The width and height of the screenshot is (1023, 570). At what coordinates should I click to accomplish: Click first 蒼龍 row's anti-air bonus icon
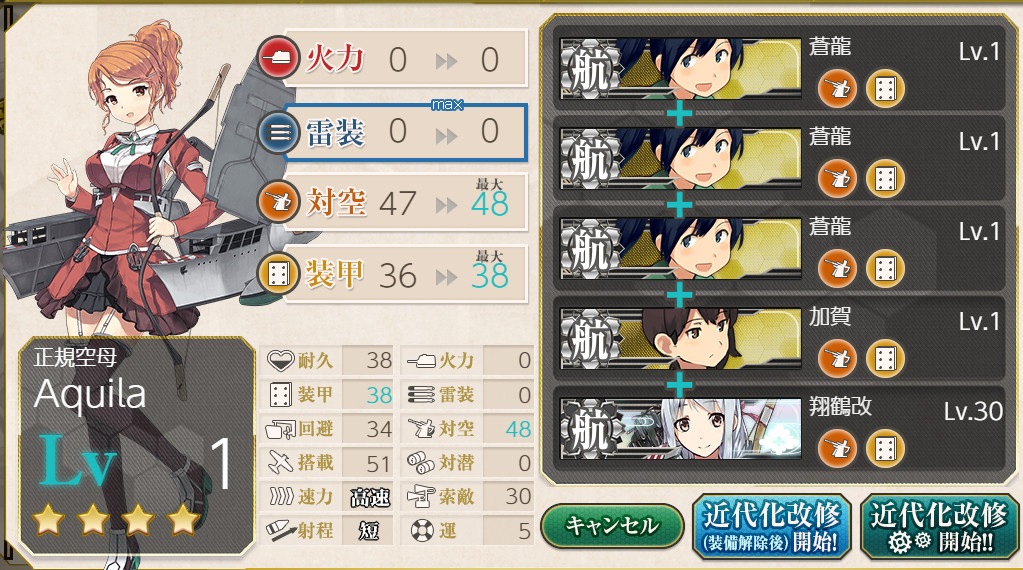point(838,88)
